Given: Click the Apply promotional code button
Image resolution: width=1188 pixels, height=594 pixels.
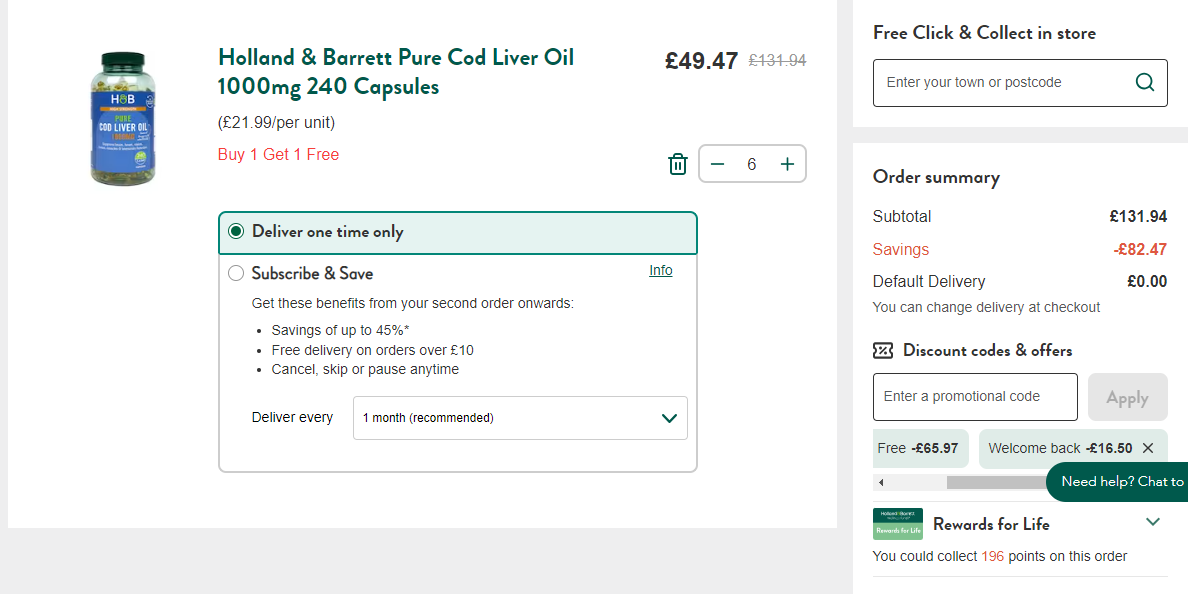Looking at the screenshot, I should click(x=1127, y=397).
